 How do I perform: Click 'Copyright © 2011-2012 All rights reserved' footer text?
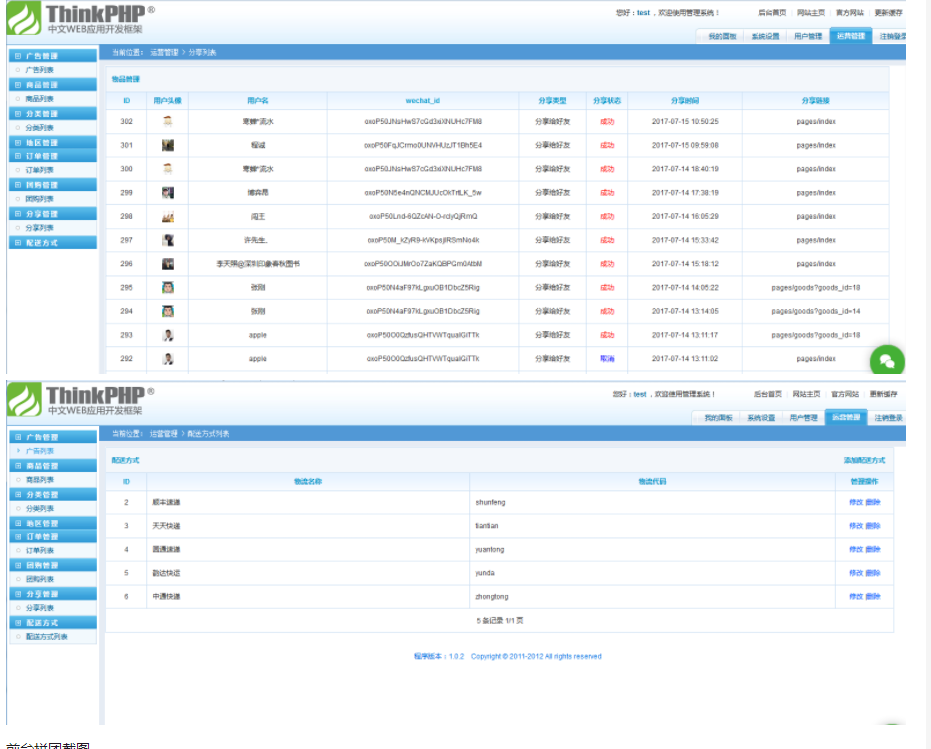click(x=536, y=656)
